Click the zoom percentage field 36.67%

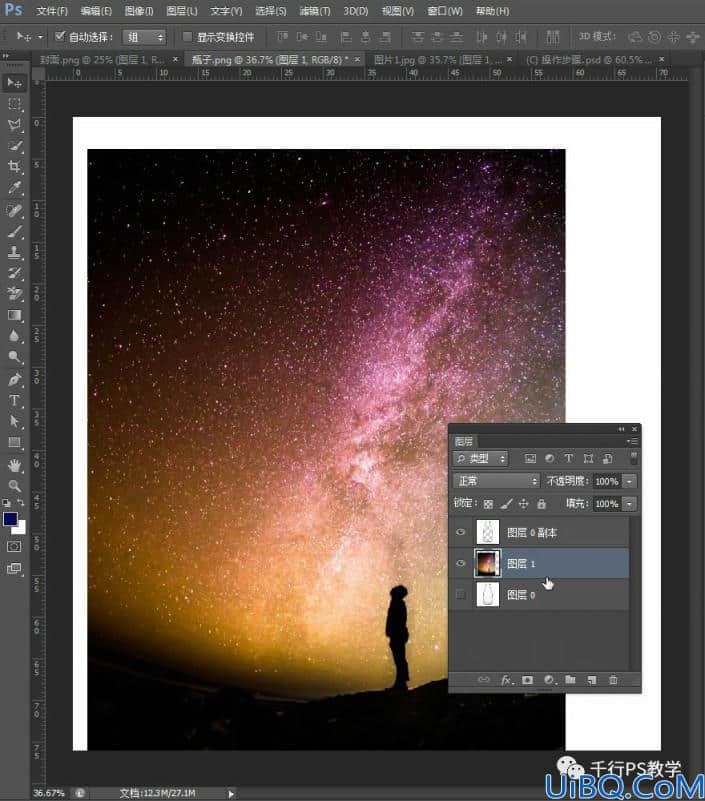[49, 793]
